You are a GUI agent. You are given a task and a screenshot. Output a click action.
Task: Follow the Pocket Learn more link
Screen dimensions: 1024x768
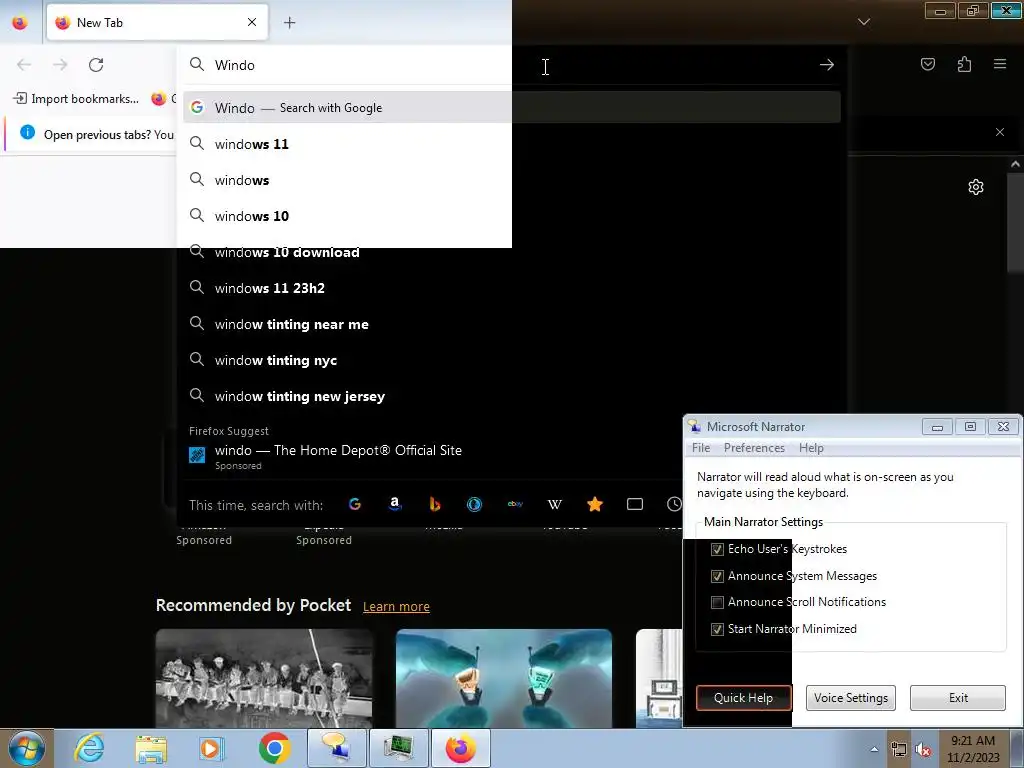(x=396, y=606)
